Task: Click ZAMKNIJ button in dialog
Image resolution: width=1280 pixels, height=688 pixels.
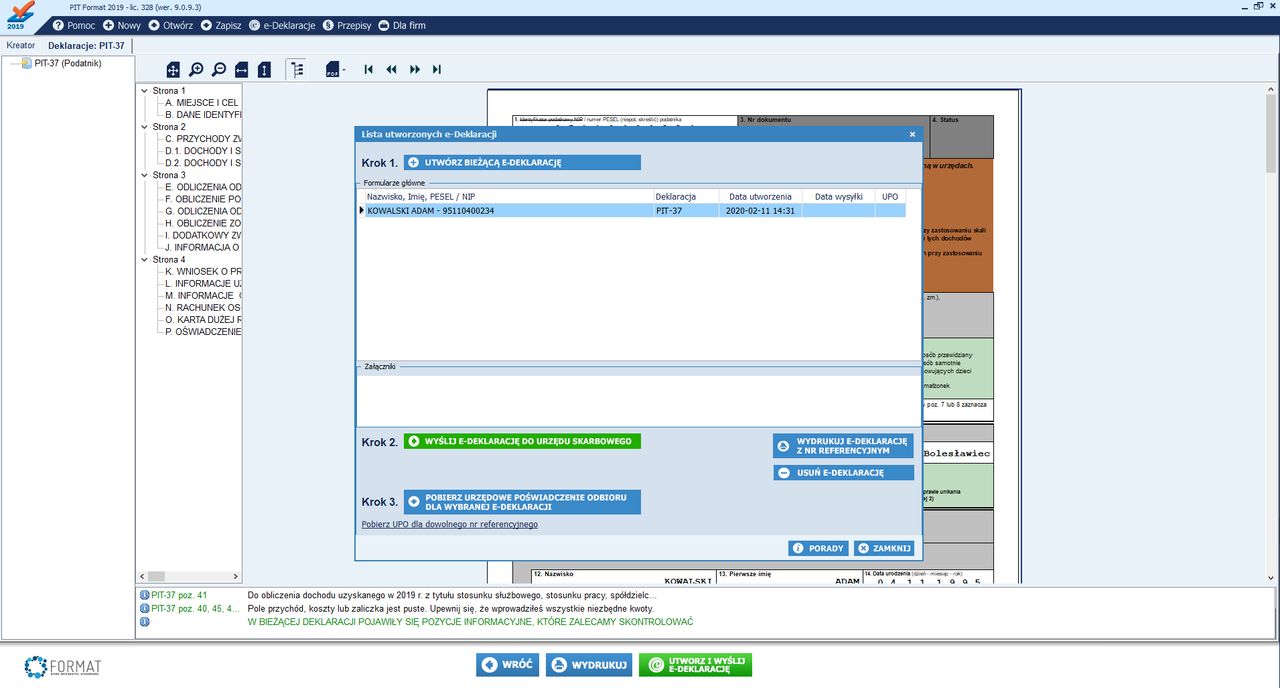Action: 884,548
